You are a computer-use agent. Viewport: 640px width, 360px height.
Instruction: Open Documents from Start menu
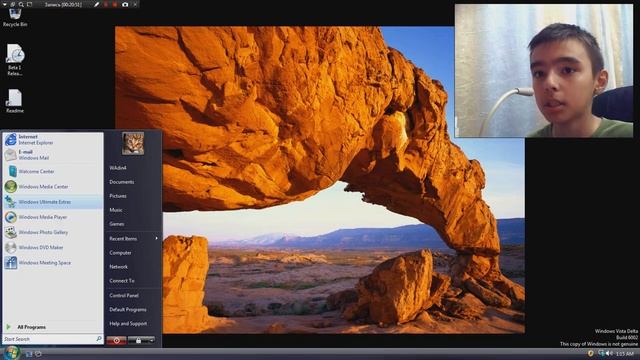click(x=122, y=182)
